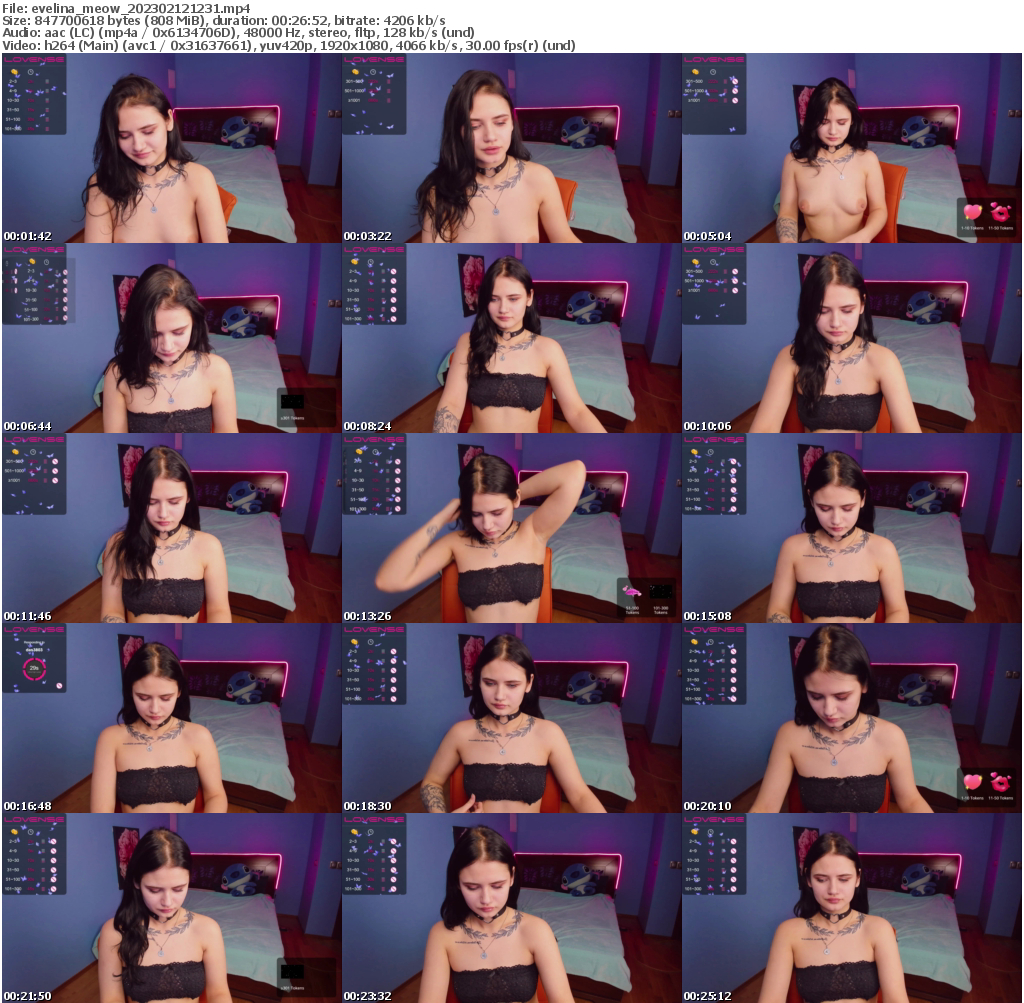Select the kiss lips 11-50 Tokens icon
Image resolution: width=1024 pixels, height=1003 pixels.
[1000, 214]
